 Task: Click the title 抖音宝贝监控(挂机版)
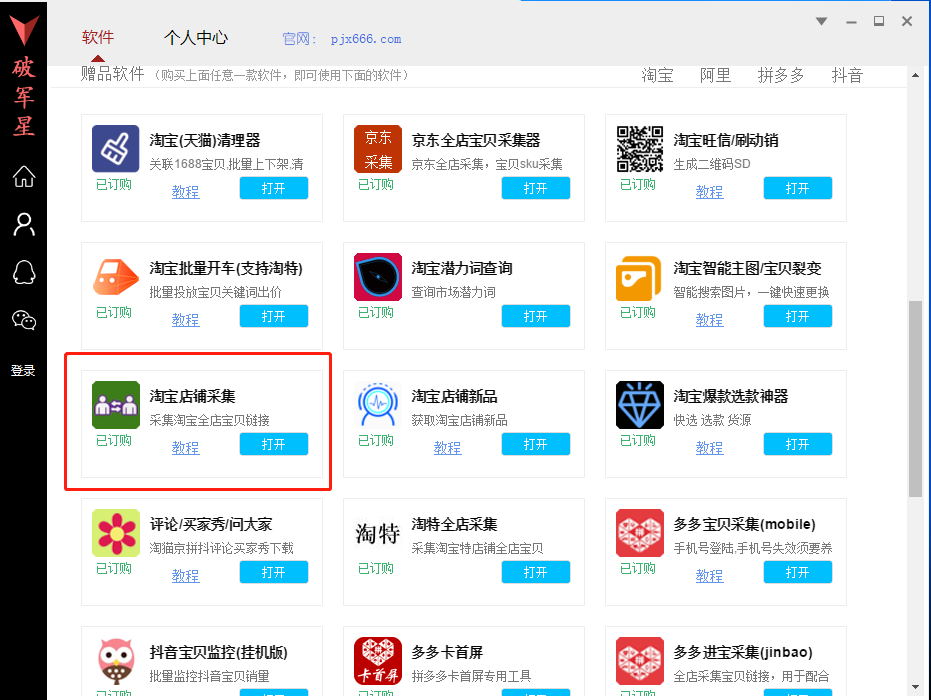click(218, 653)
